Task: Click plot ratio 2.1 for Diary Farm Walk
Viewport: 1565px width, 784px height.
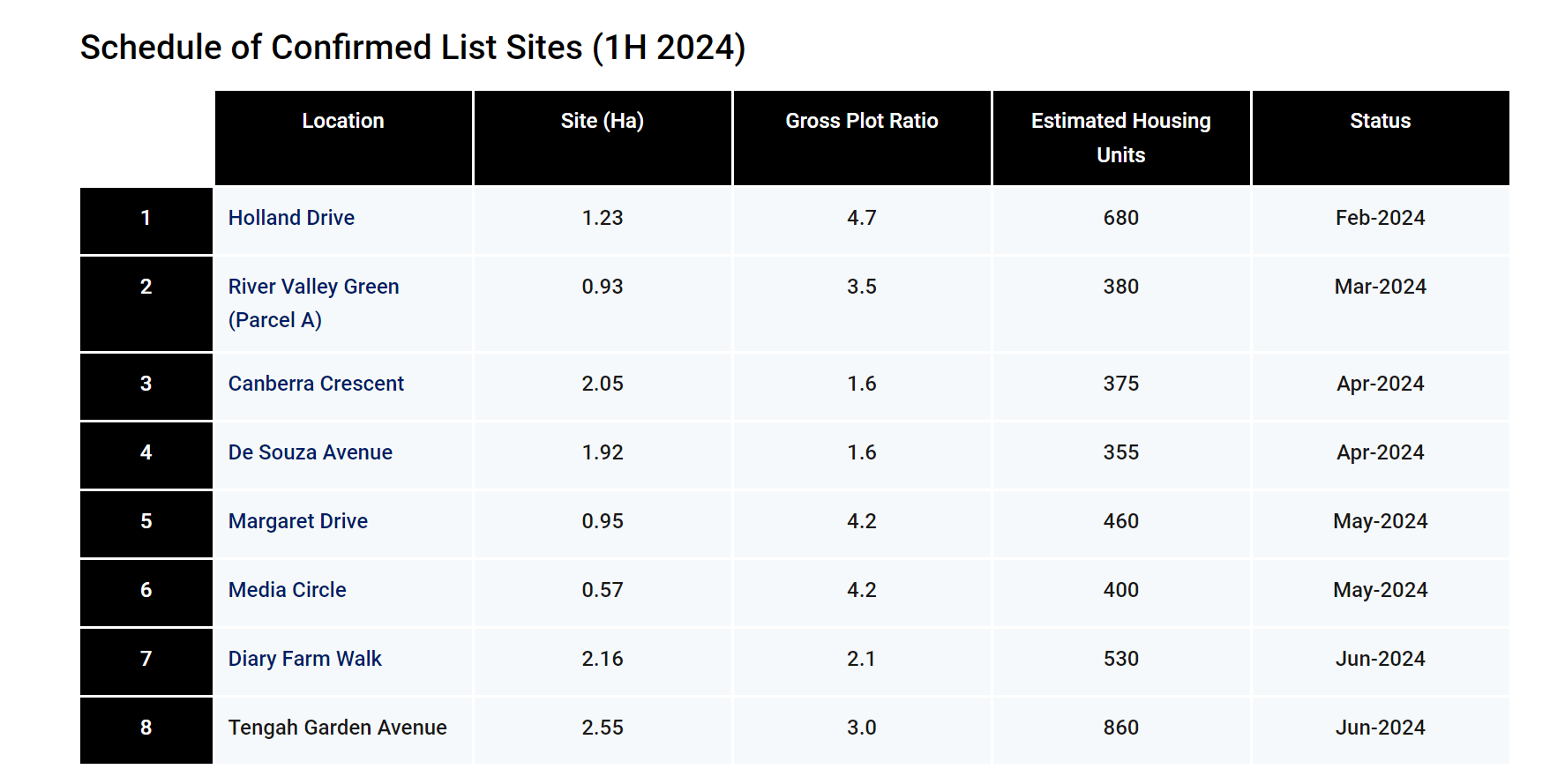Action: coord(862,659)
